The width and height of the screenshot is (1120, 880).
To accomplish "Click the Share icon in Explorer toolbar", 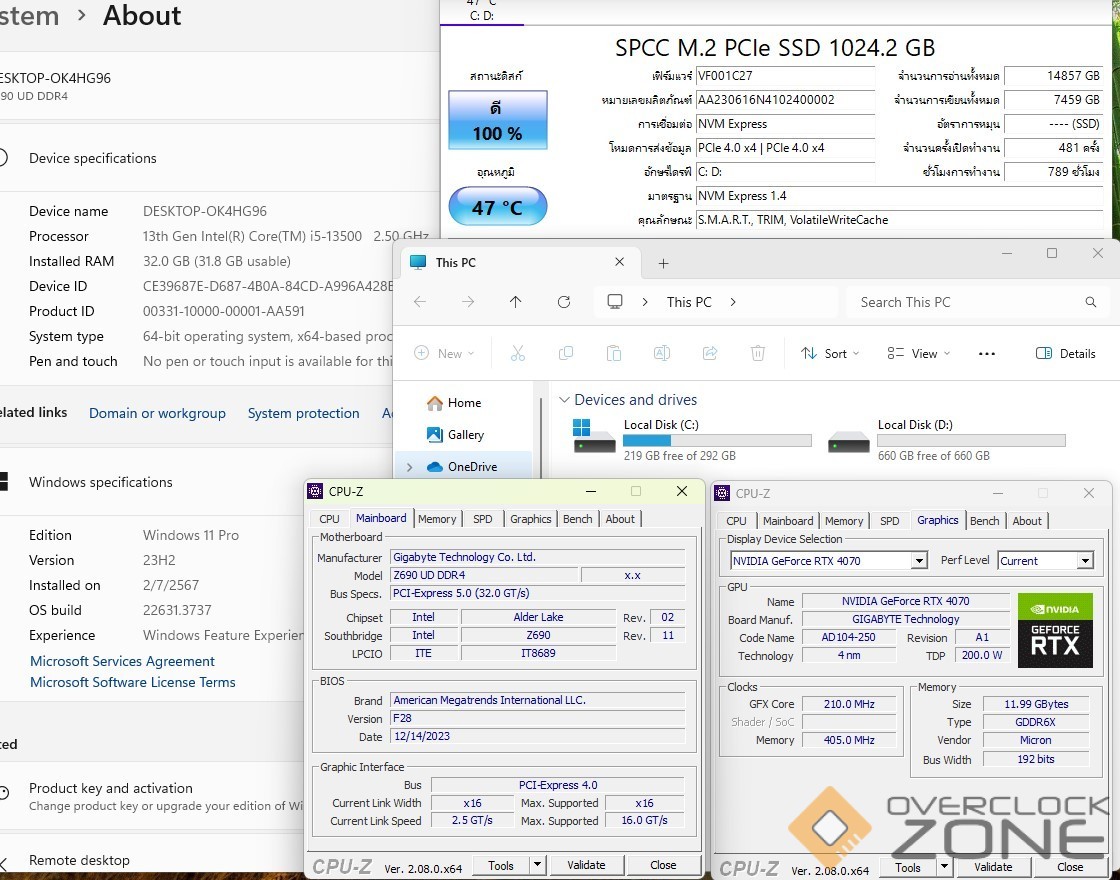I will [710, 353].
